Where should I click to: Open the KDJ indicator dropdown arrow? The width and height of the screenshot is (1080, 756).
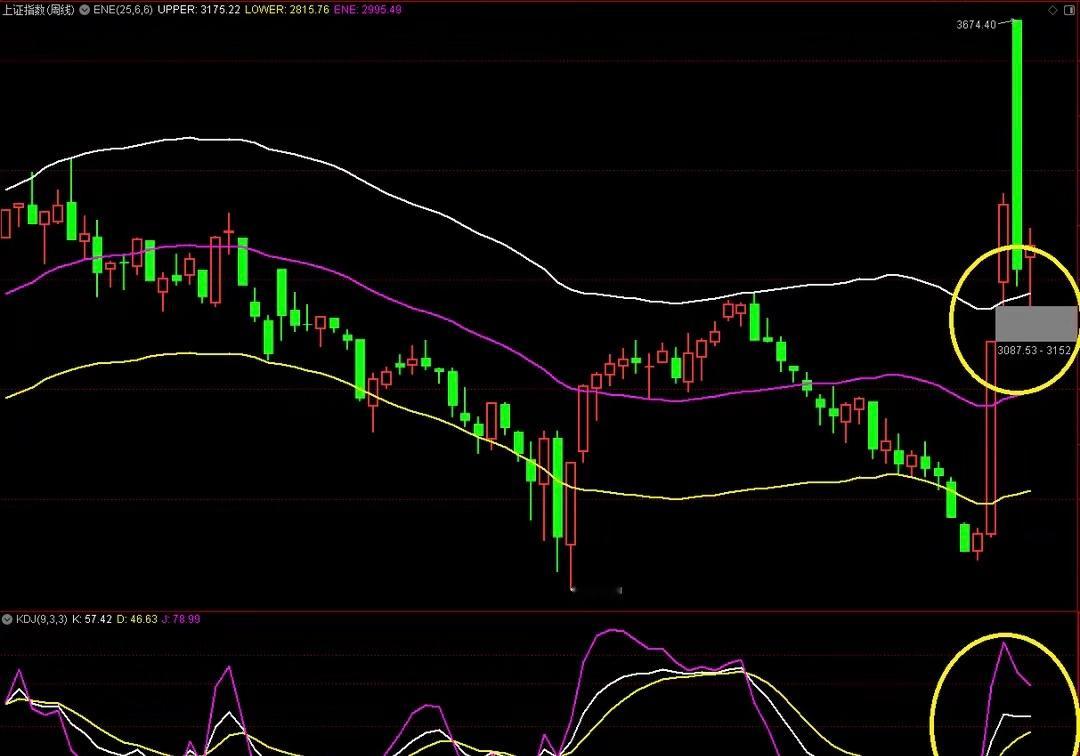8,619
